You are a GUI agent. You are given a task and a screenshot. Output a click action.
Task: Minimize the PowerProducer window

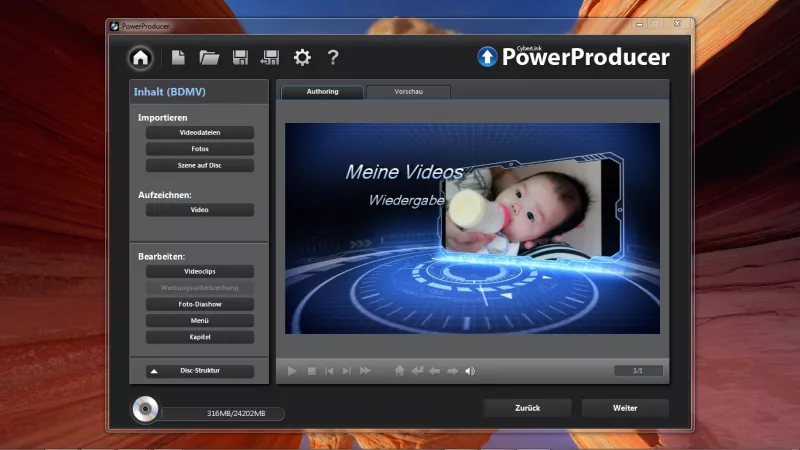coord(639,24)
